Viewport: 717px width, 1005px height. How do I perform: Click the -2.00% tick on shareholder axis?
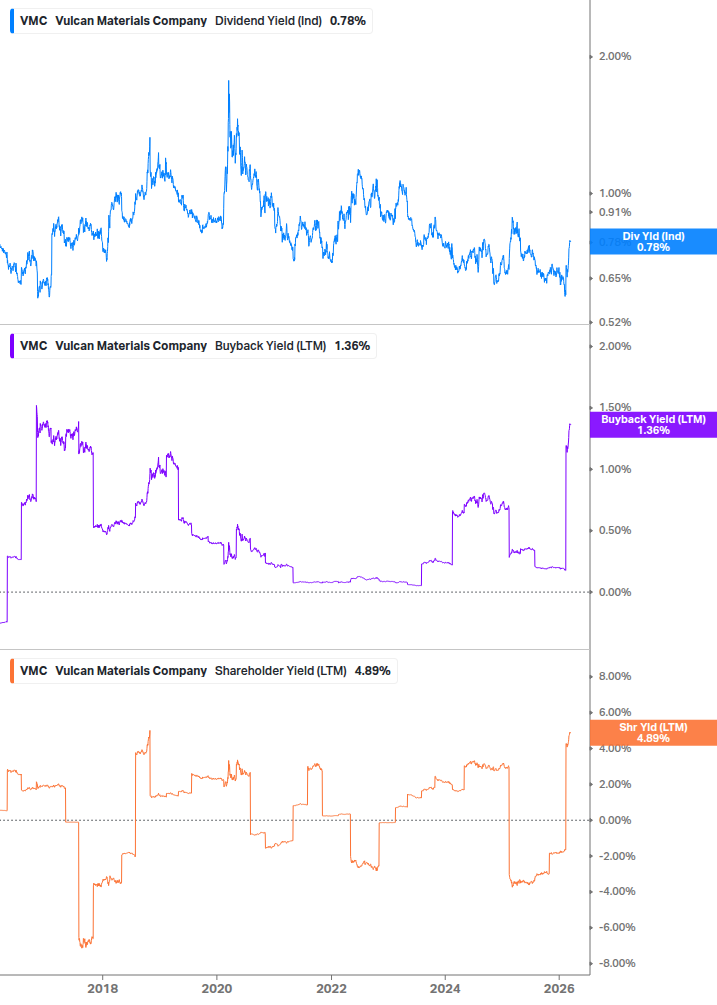click(617, 856)
